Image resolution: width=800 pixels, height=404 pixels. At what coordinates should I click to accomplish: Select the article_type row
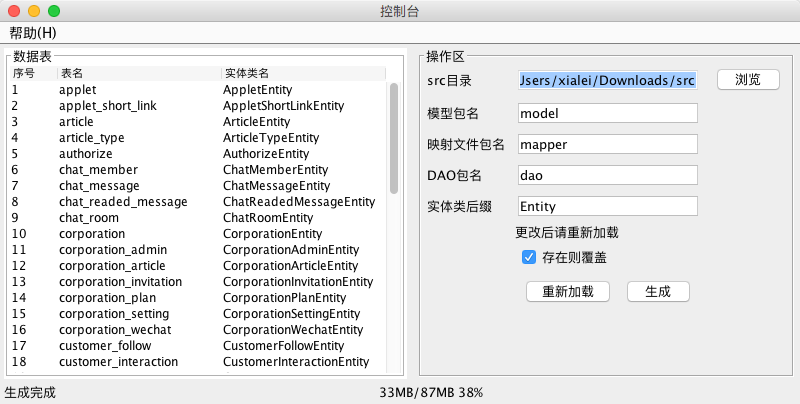pyautogui.click(x=91, y=137)
